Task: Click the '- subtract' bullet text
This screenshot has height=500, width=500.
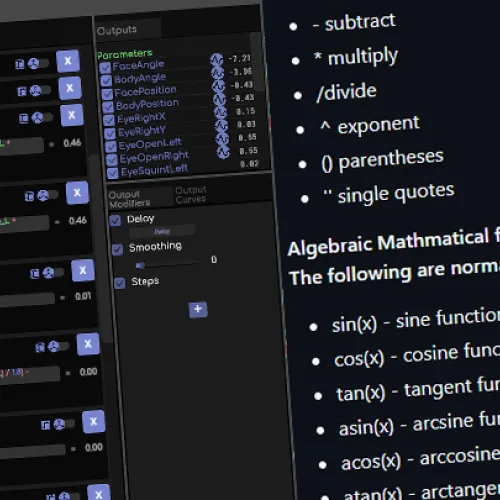Action: point(354,23)
